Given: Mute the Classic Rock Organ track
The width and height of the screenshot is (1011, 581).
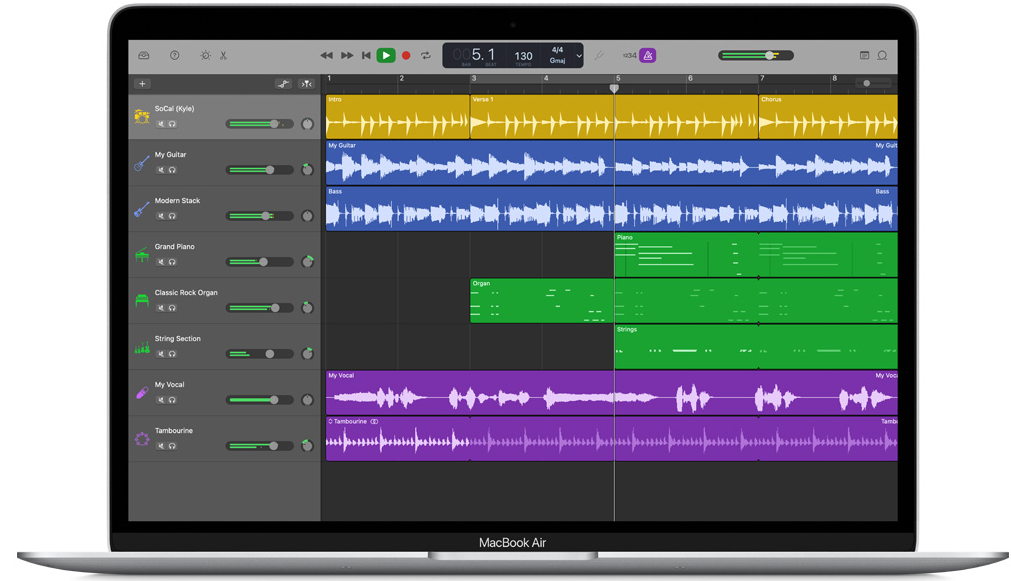Looking at the screenshot, I should point(161,308).
